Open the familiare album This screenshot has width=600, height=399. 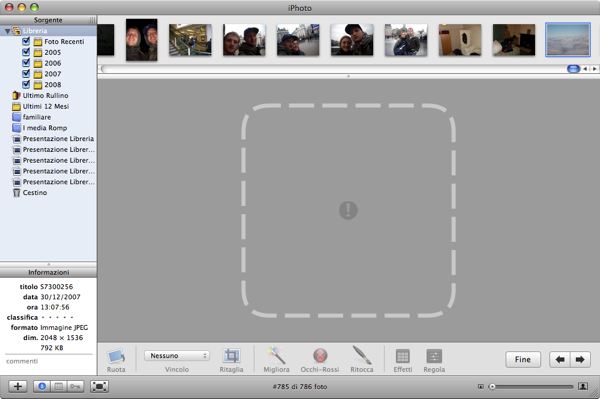tap(36, 117)
